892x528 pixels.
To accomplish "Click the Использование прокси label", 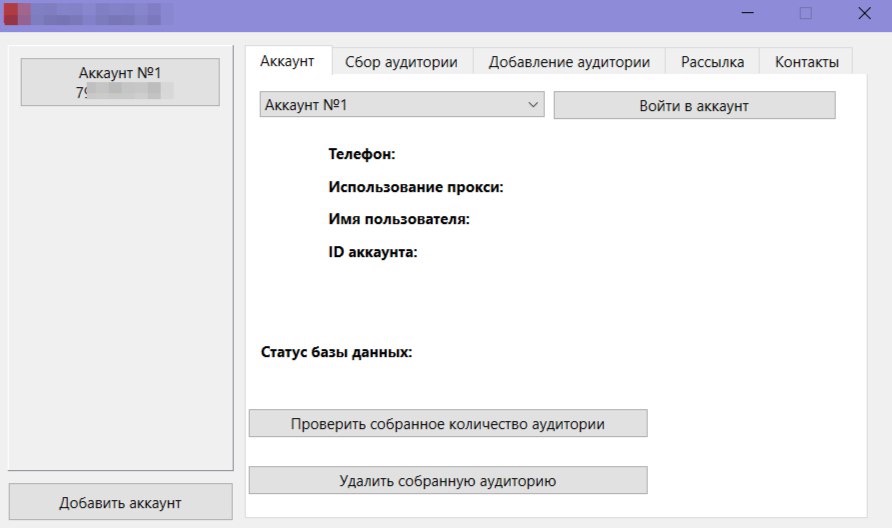I will coord(416,186).
